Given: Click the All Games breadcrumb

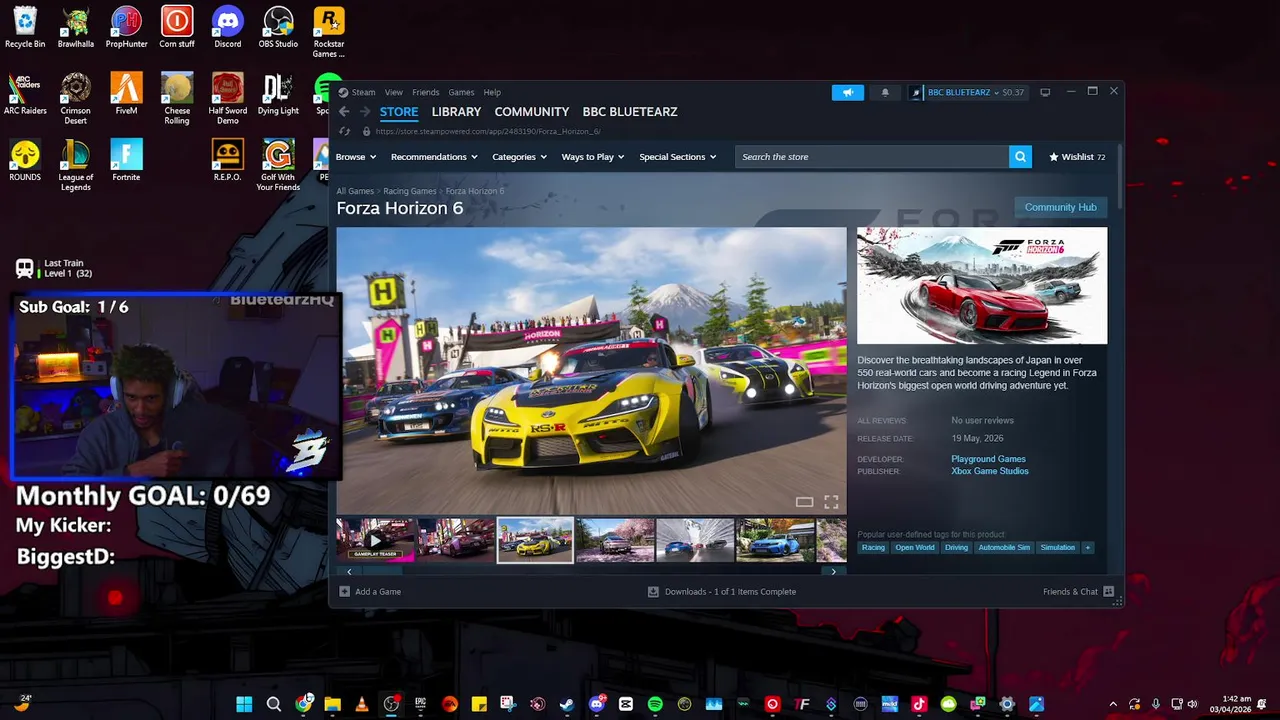Looking at the screenshot, I should tap(355, 191).
